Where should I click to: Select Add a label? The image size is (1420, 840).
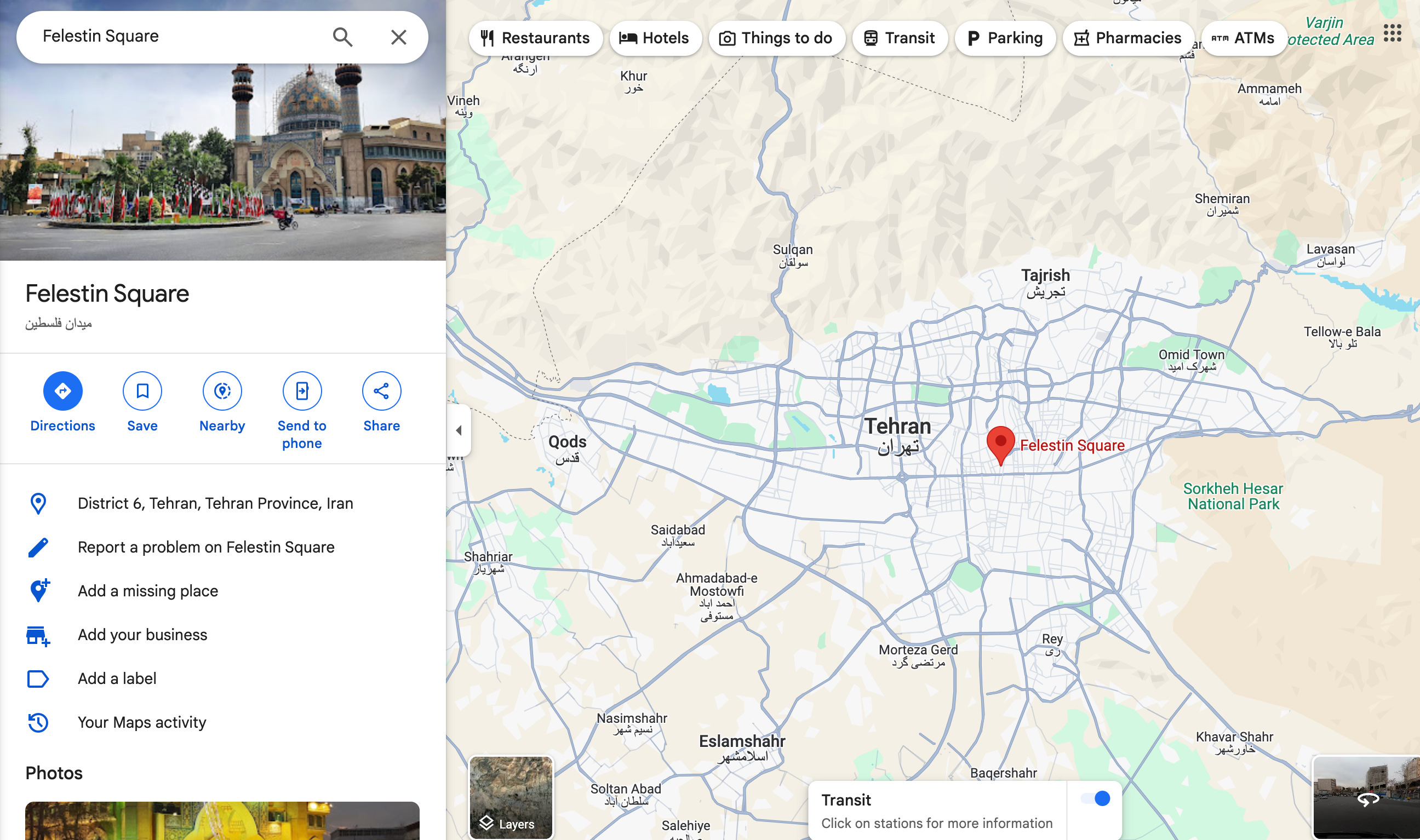[x=117, y=678]
